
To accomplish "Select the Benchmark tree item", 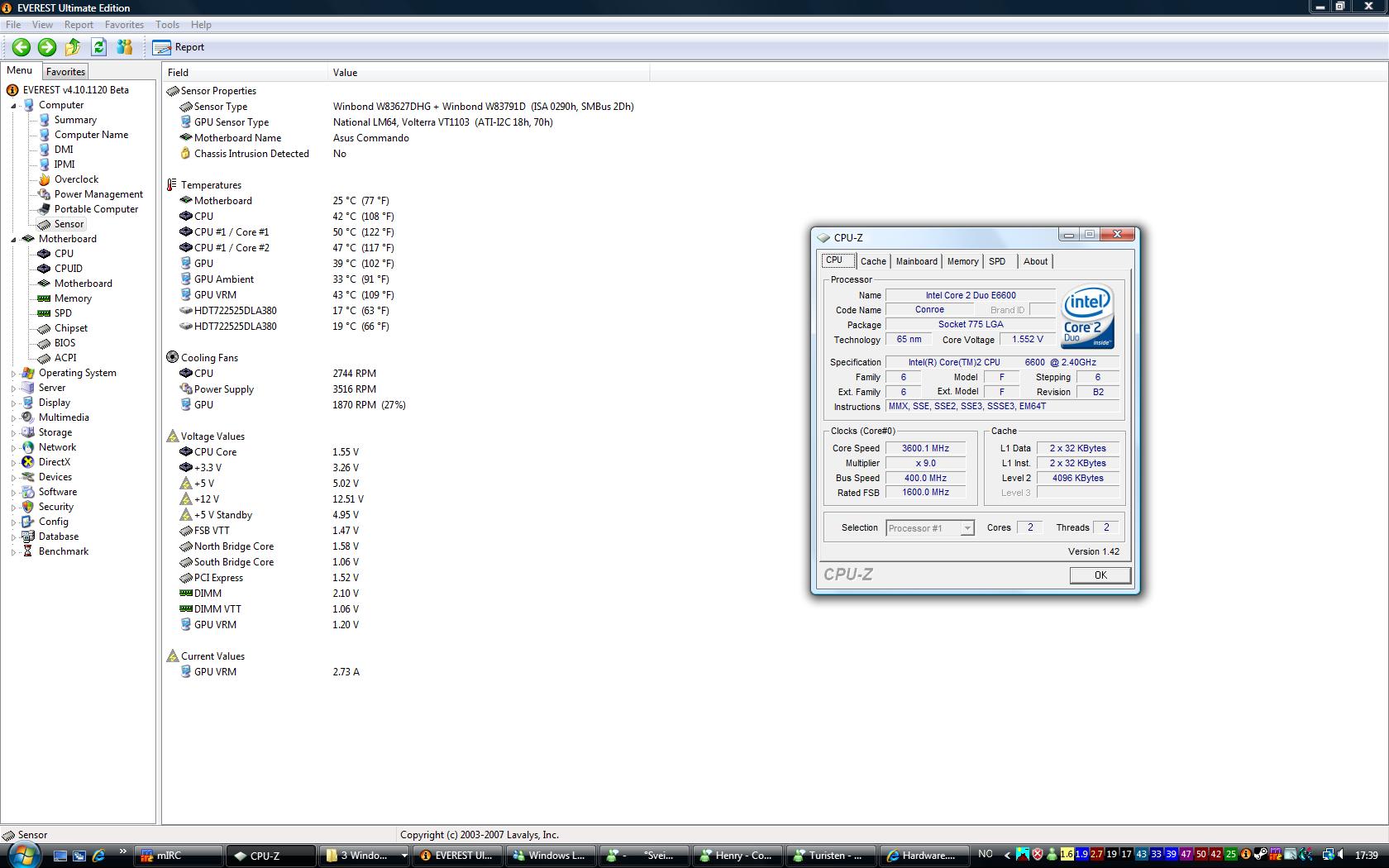I will coord(64,551).
